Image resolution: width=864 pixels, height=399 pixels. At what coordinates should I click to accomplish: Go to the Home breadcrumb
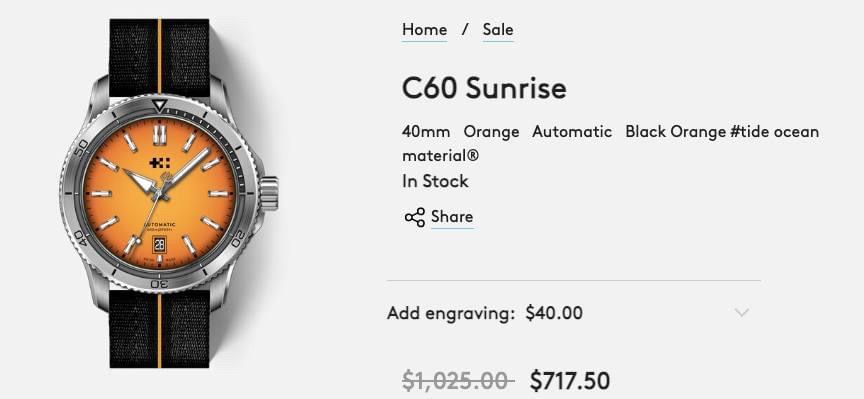(424, 29)
